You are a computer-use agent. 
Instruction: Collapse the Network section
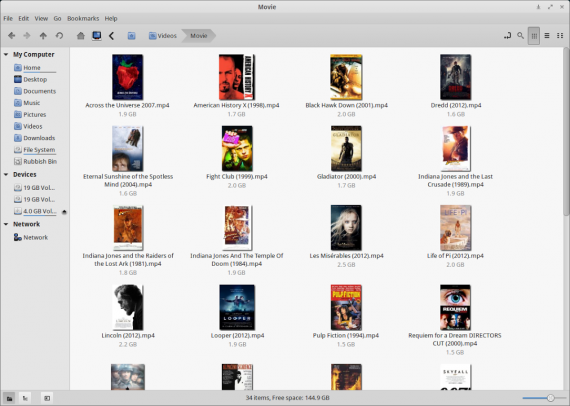6,224
